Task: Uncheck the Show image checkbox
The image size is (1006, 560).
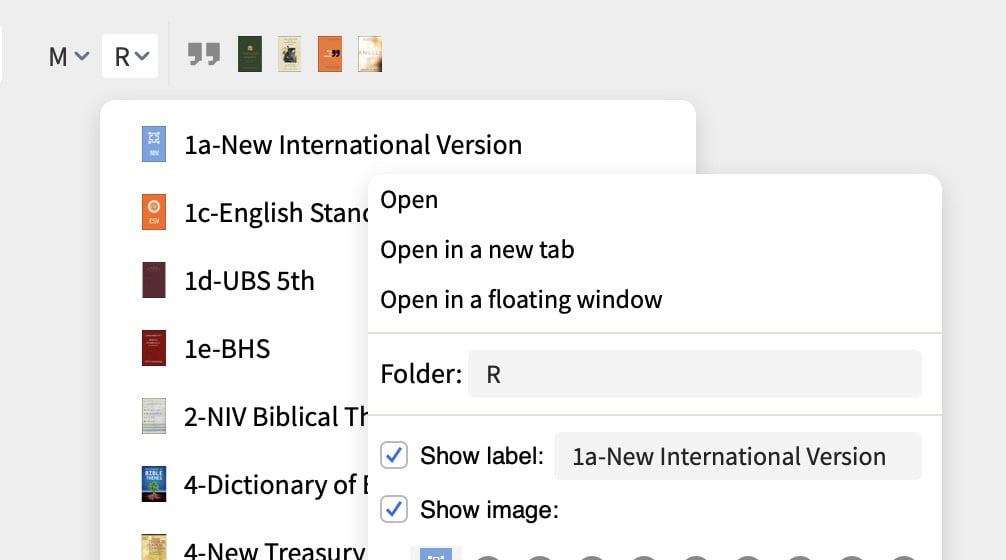Action: point(394,509)
